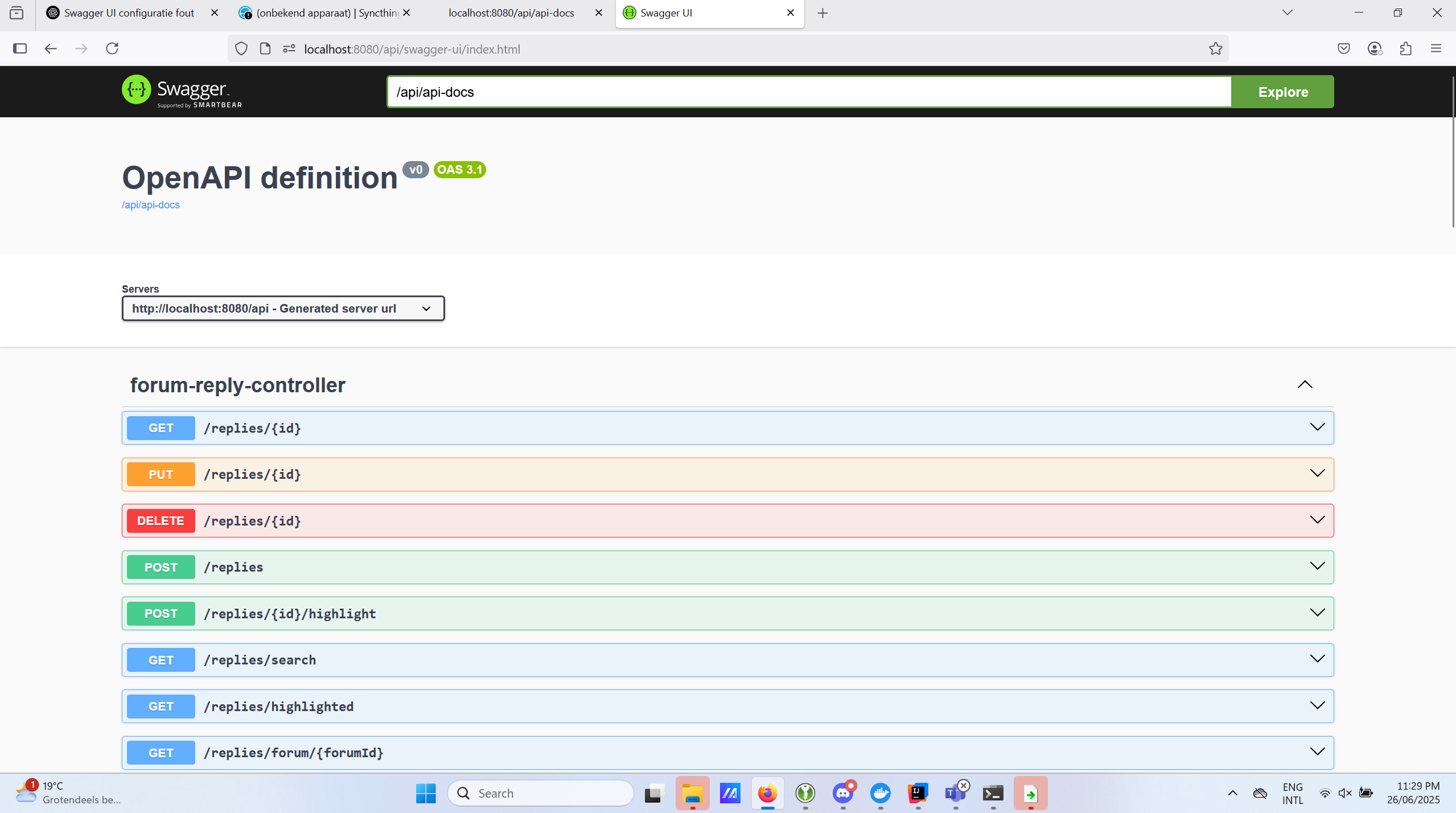The width and height of the screenshot is (1456, 813).
Task: Toggle the Firefox sidebar panel button
Action: pyautogui.click(x=20, y=48)
